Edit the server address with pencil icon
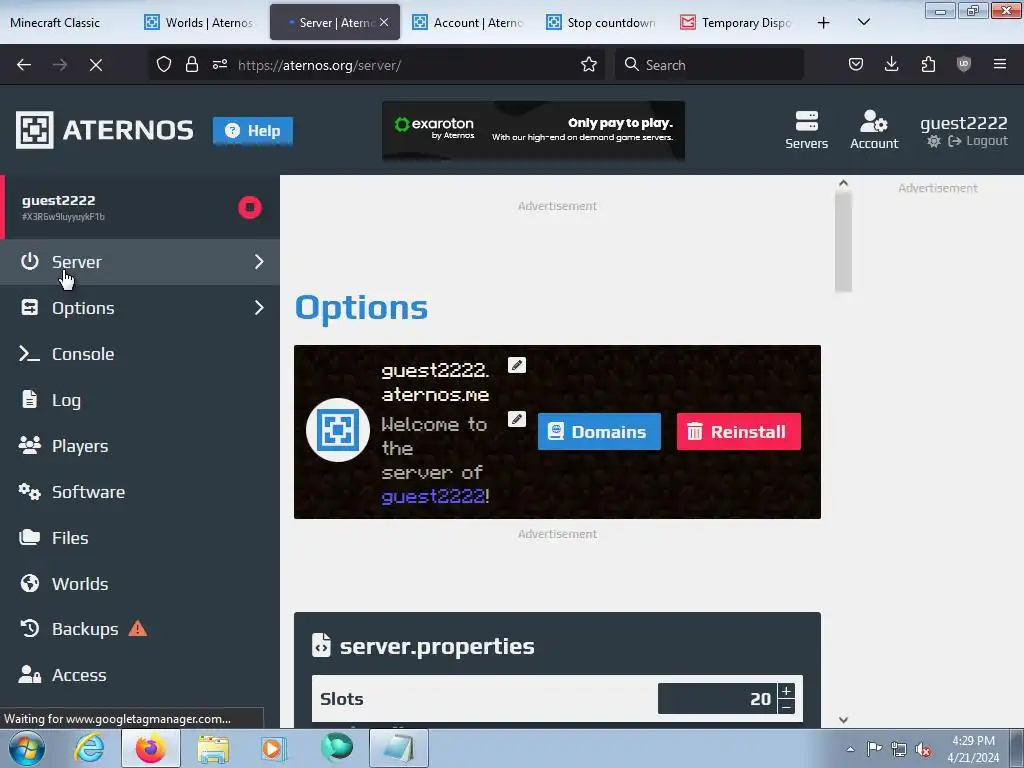Screen dimensions: 1024x768 [x=517, y=365]
